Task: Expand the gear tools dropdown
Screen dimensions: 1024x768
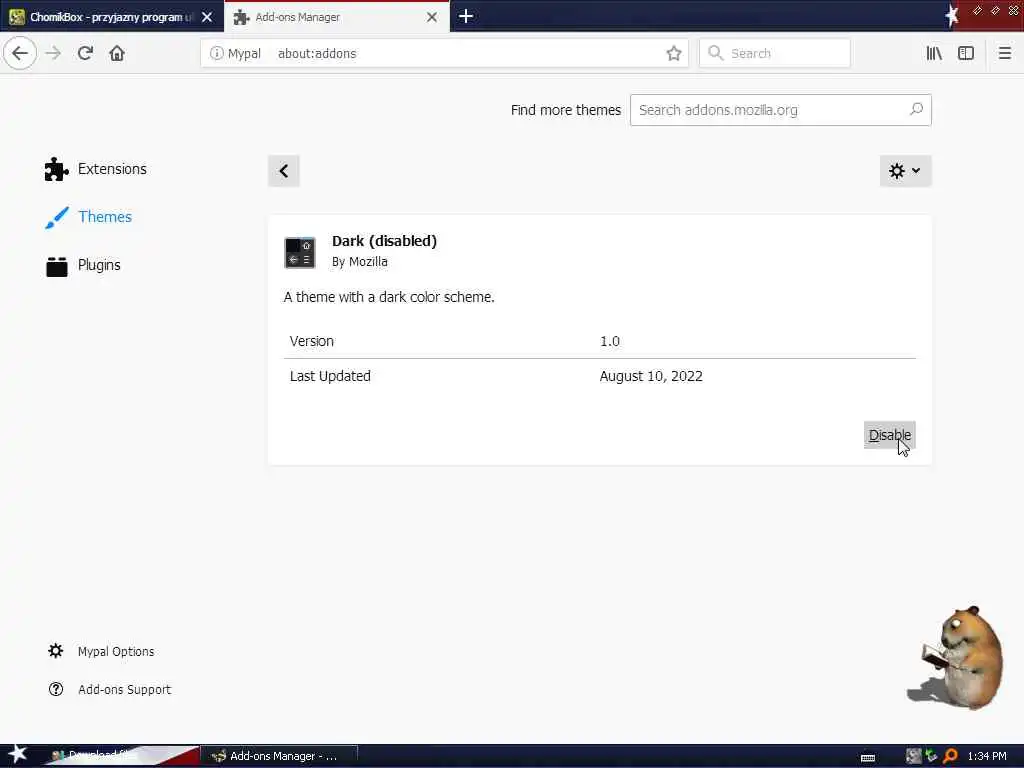Action: (x=905, y=171)
